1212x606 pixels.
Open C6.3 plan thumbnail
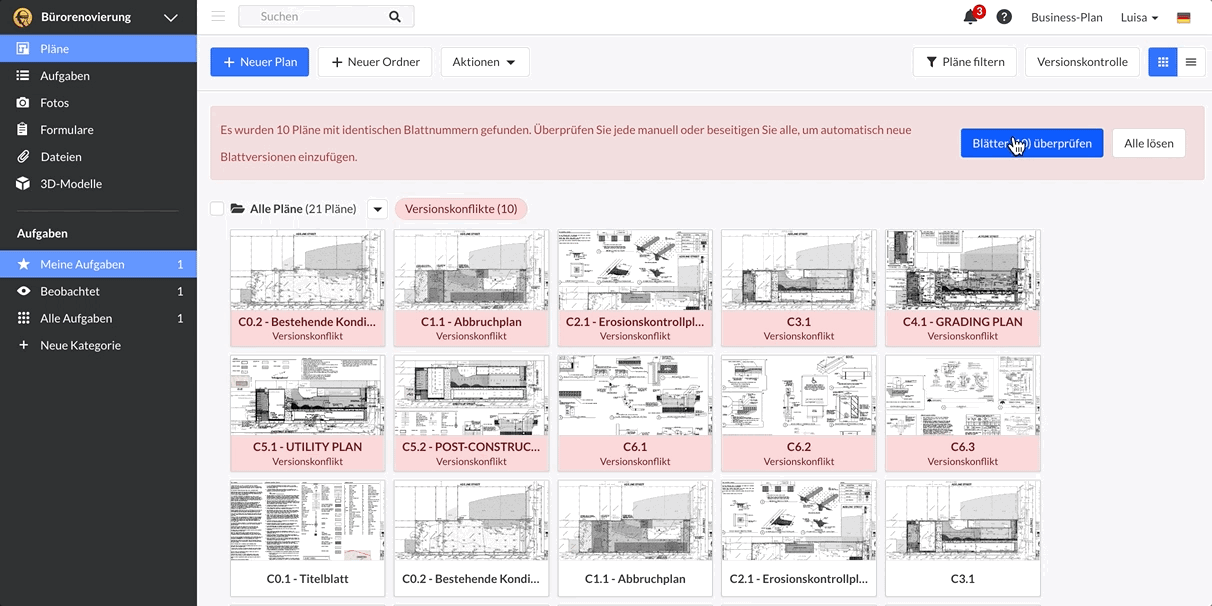tap(963, 413)
